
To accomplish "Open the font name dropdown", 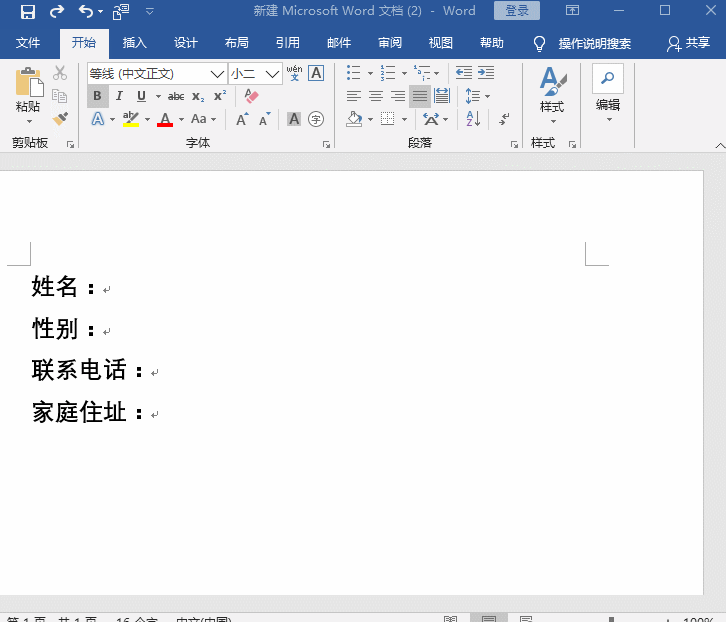I will 217,74.
